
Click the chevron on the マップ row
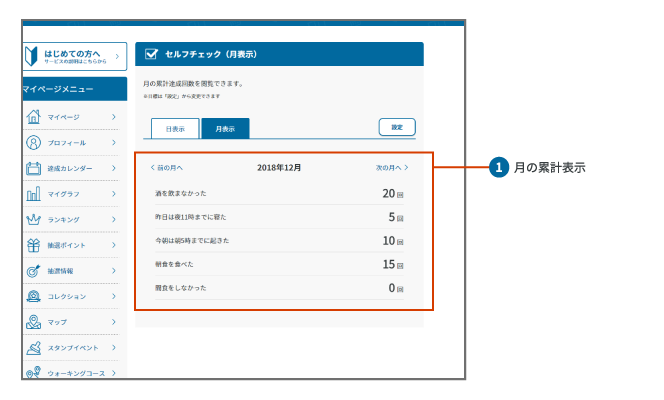point(113,322)
